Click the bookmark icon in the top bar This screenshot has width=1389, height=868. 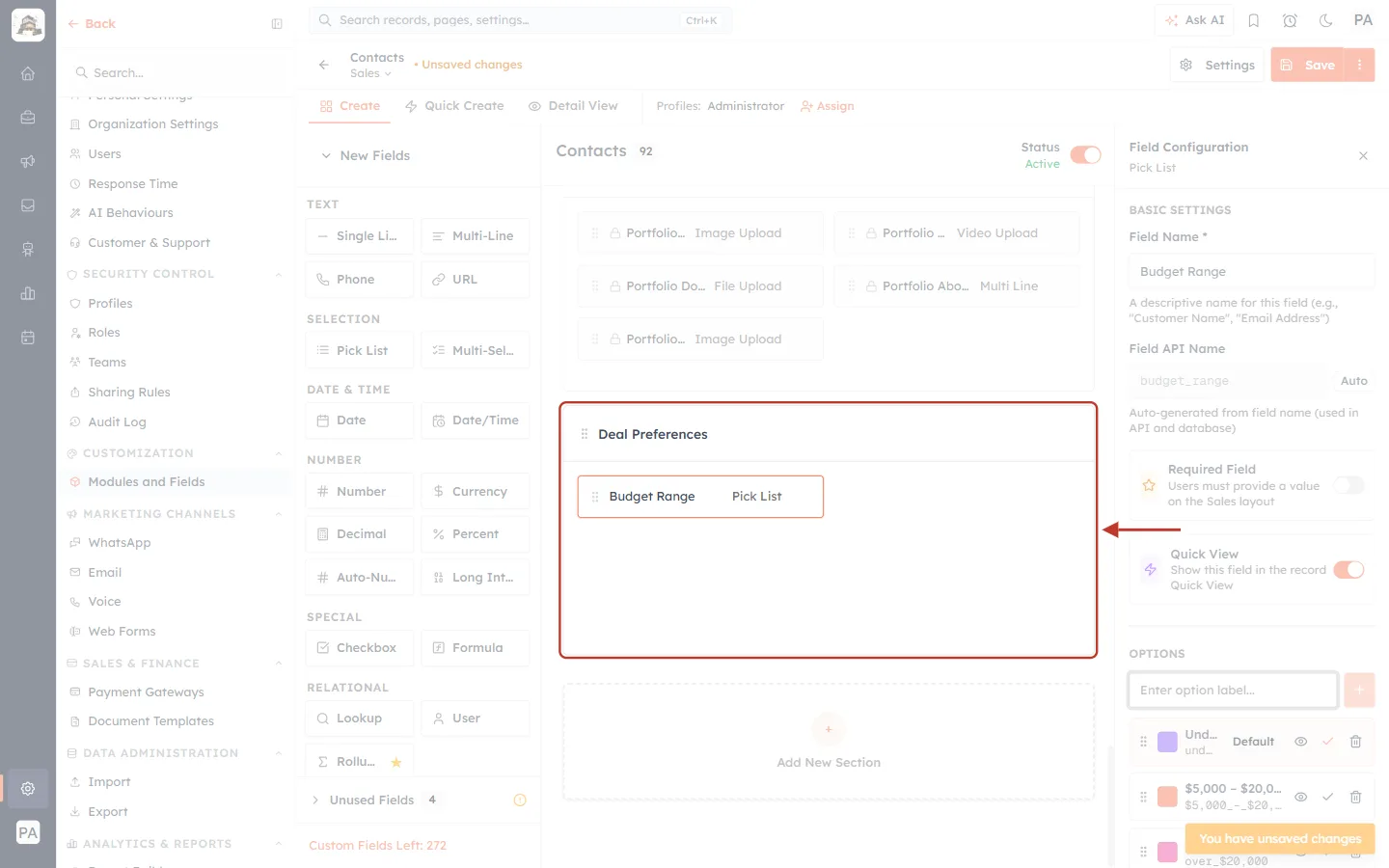pyautogui.click(x=1254, y=20)
